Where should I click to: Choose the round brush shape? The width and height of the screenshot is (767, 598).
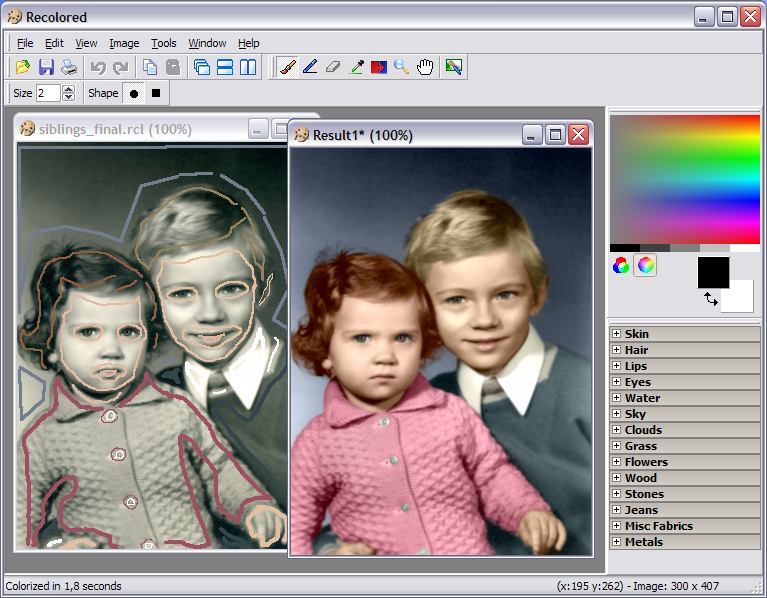click(x=134, y=93)
